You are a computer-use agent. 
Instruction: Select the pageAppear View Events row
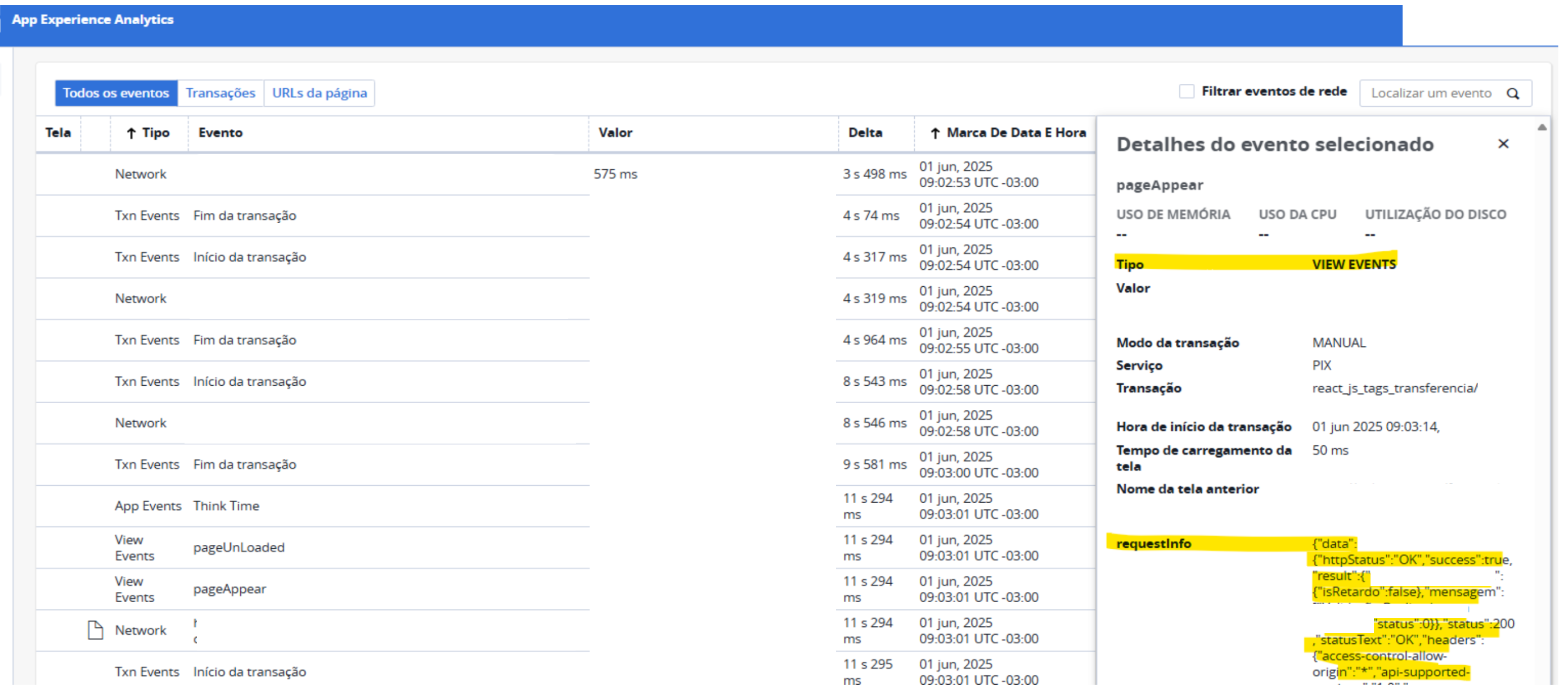[x=230, y=589]
